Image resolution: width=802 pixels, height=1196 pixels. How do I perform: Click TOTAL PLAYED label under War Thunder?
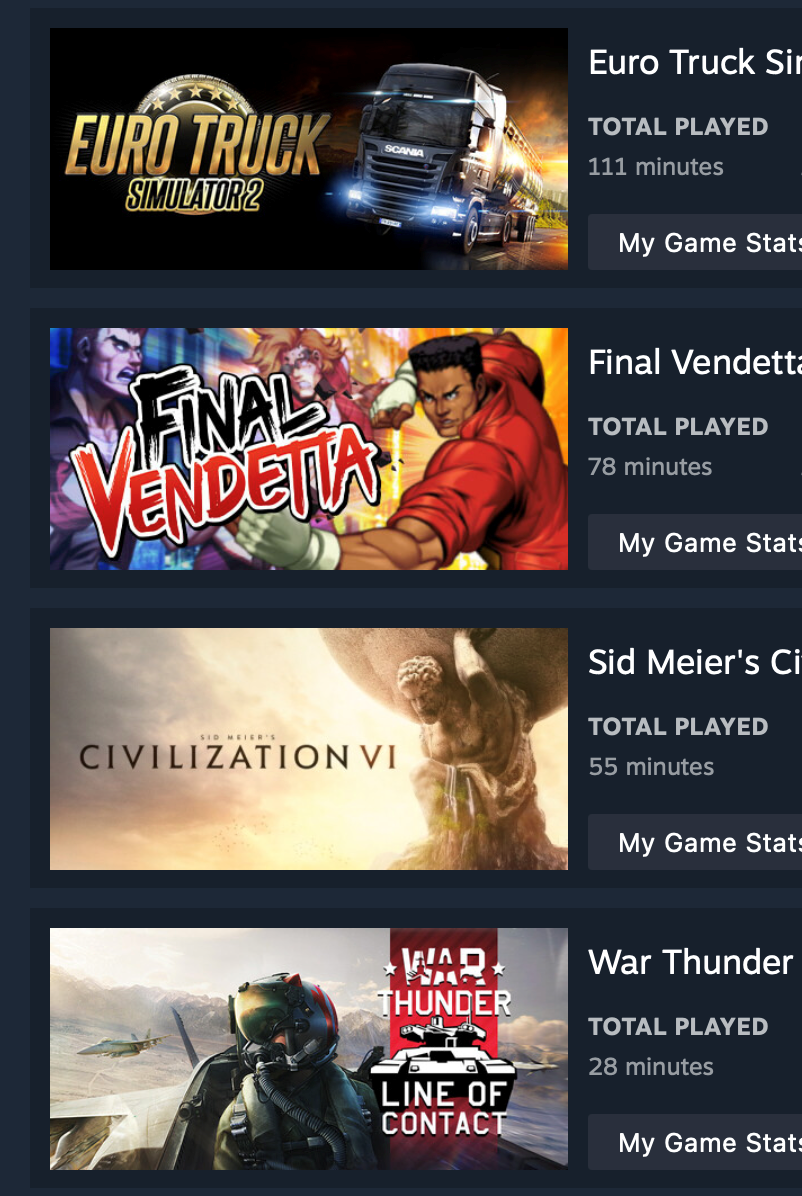click(678, 1026)
